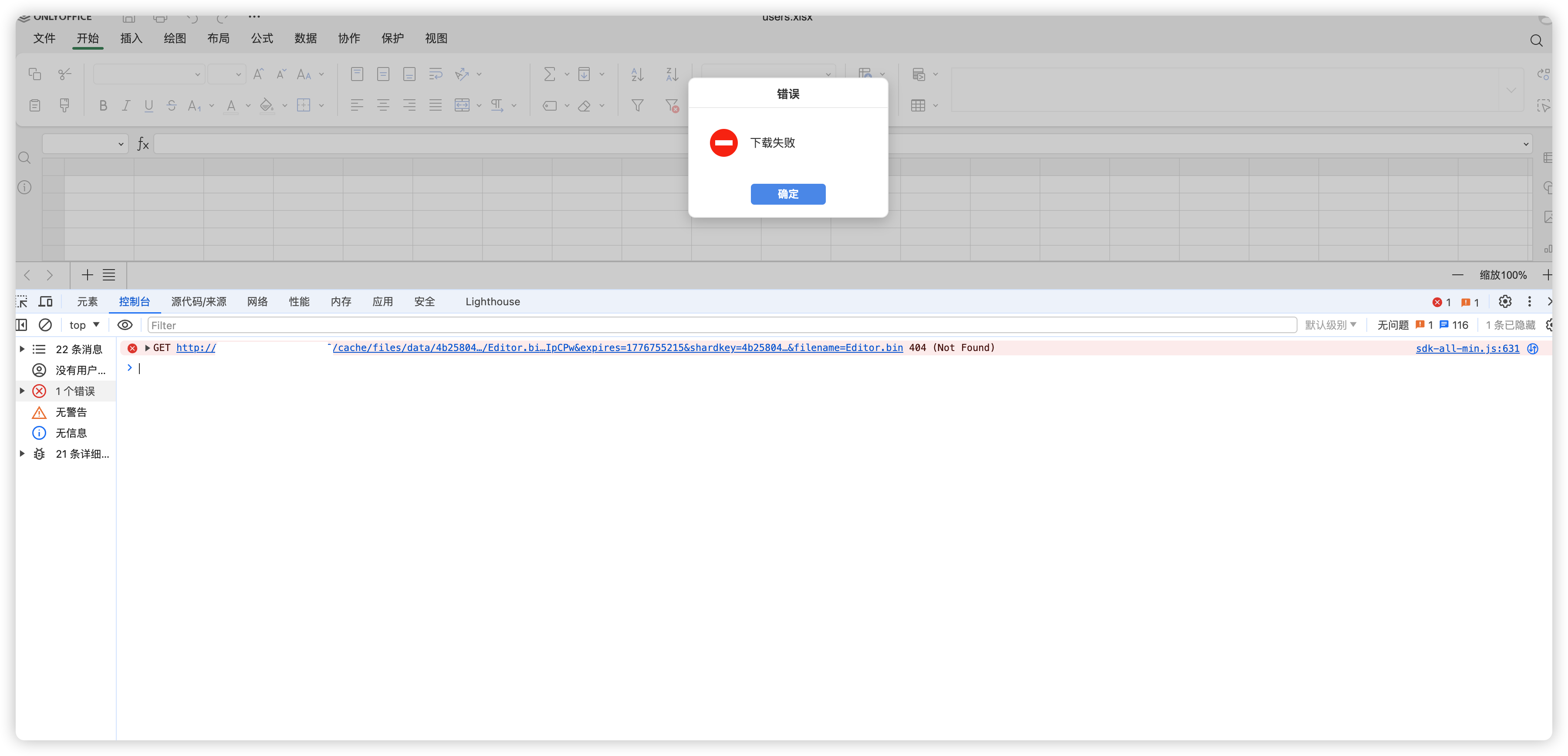Click the clear console icon
Viewport: 1568px width, 756px height.
[x=45, y=325]
